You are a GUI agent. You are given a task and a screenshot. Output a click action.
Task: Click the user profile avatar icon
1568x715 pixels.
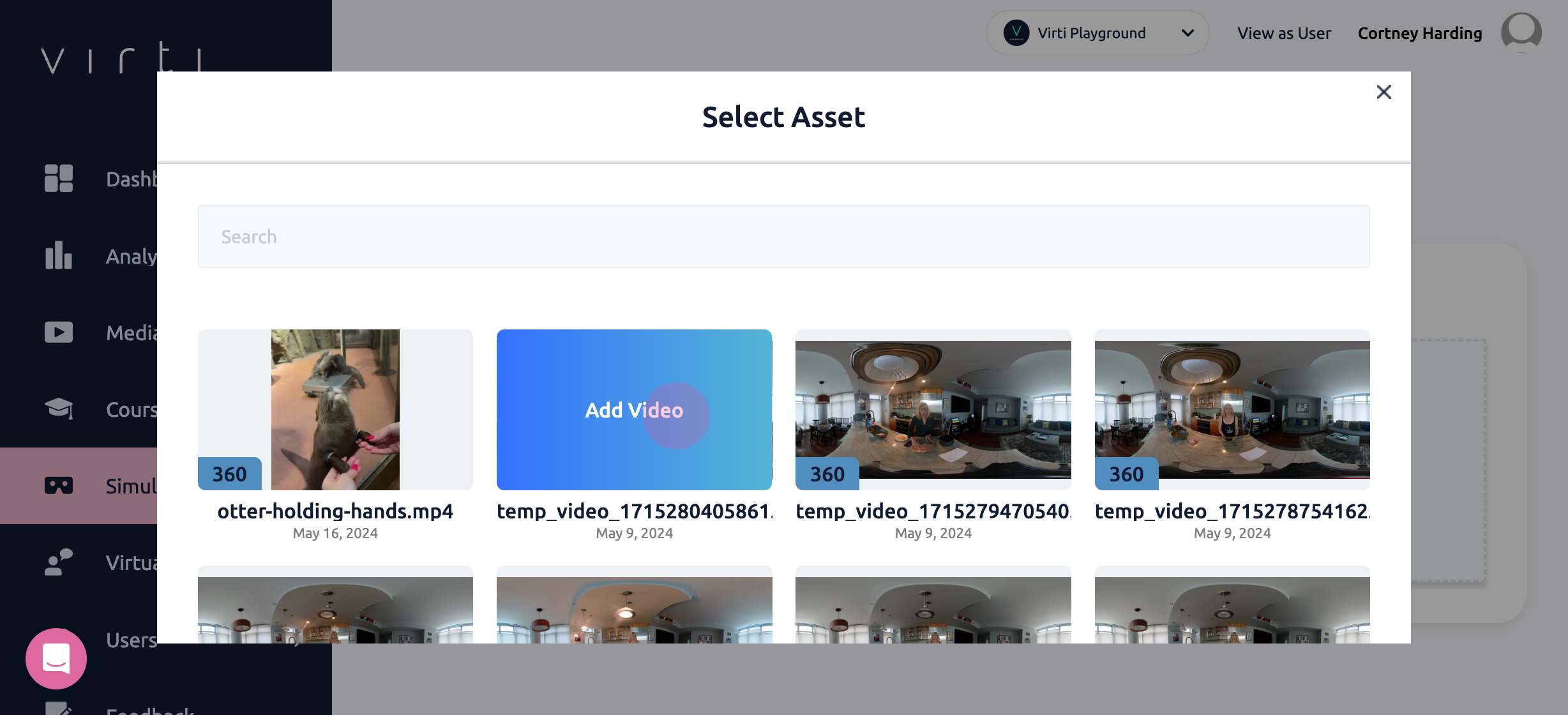1521,32
